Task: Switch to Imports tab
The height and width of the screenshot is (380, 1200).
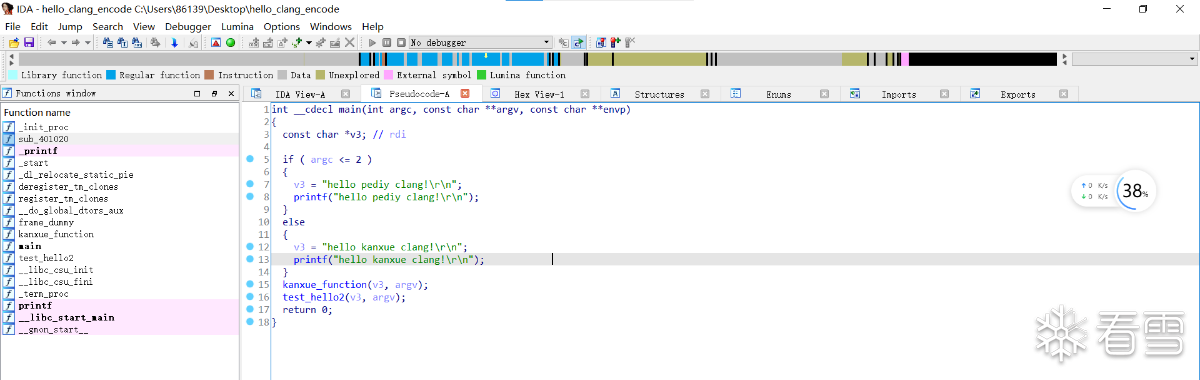Action: click(898, 94)
